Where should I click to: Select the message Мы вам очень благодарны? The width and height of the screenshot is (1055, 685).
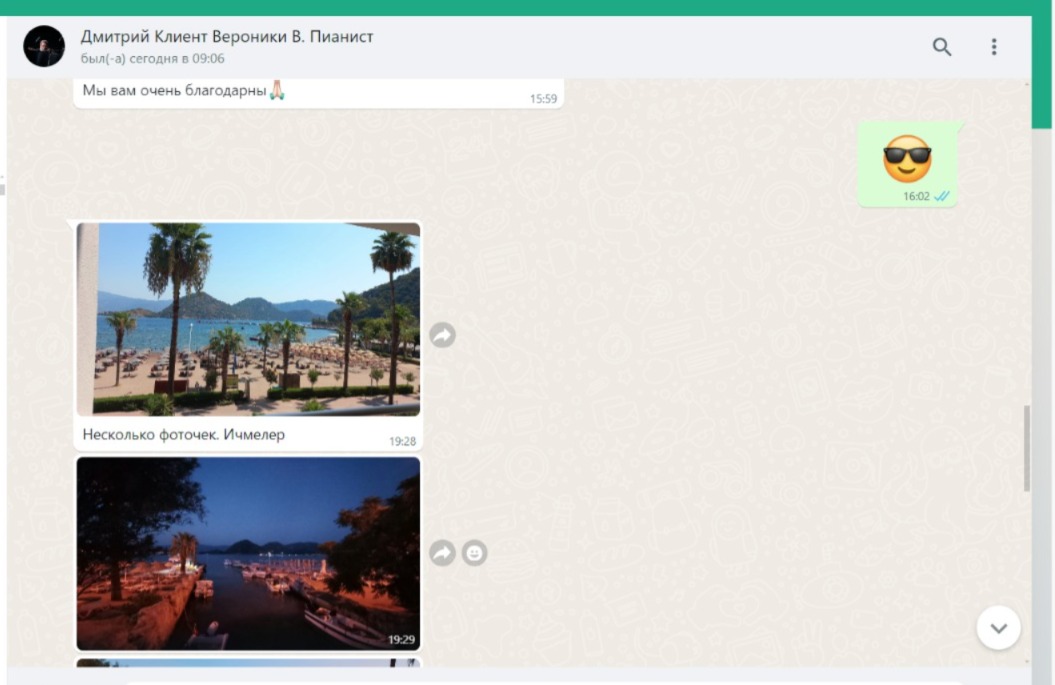pos(174,91)
